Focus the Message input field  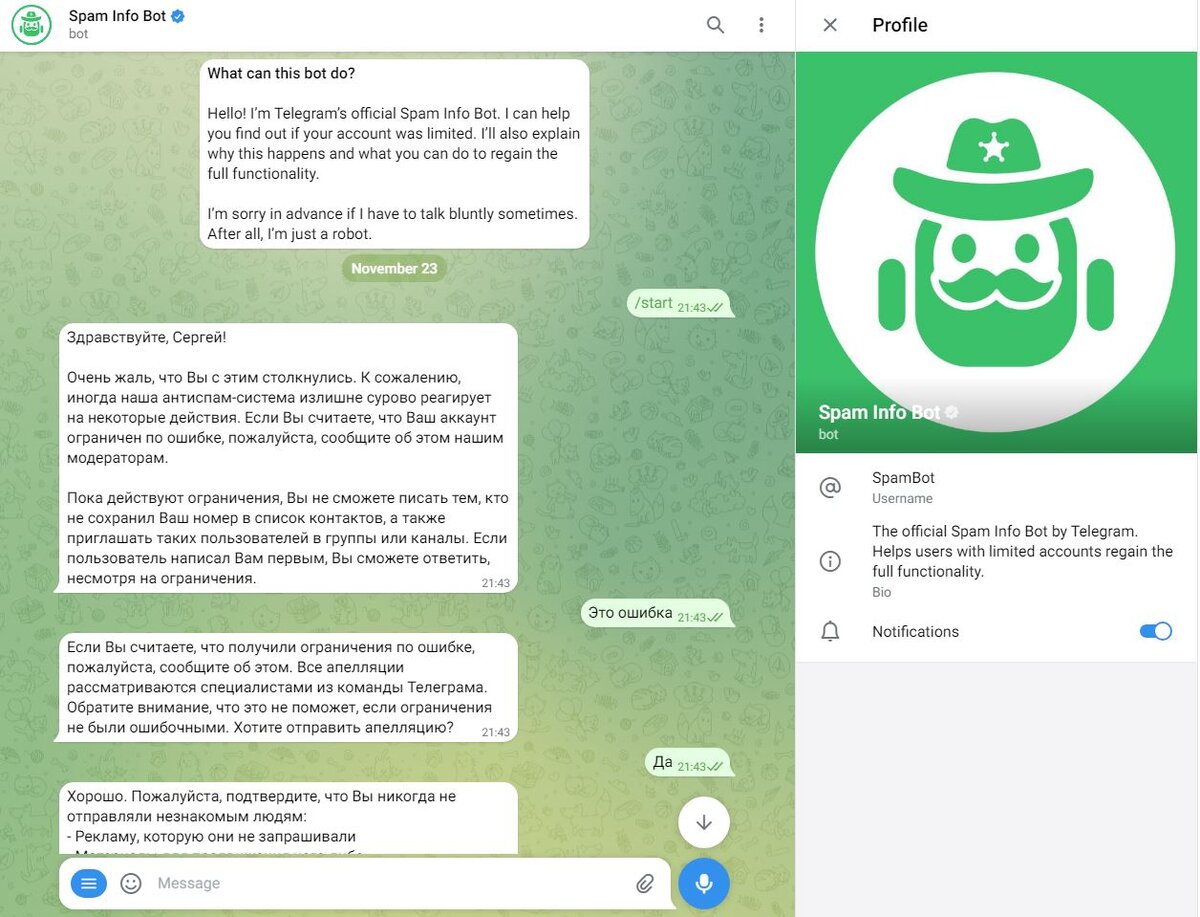(390, 883)
